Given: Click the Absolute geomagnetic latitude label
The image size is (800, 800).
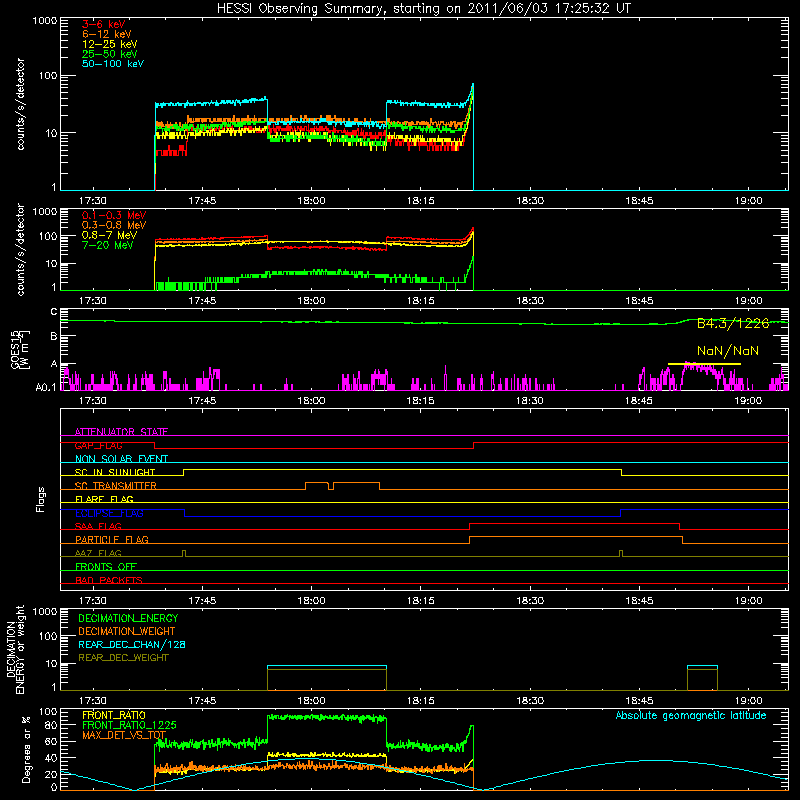Looking at the screenshot, I should coord(691,716).
